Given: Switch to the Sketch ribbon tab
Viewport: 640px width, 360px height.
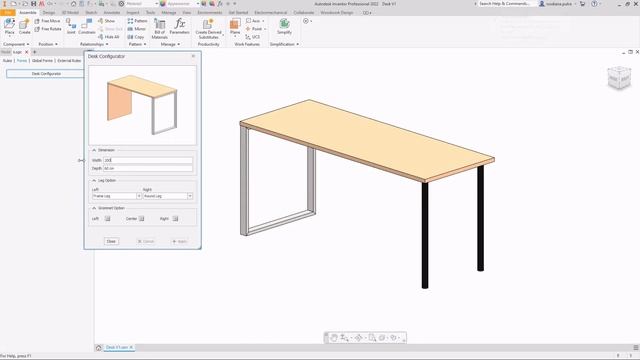Looking at the screenshot, I should pos(91,13).
